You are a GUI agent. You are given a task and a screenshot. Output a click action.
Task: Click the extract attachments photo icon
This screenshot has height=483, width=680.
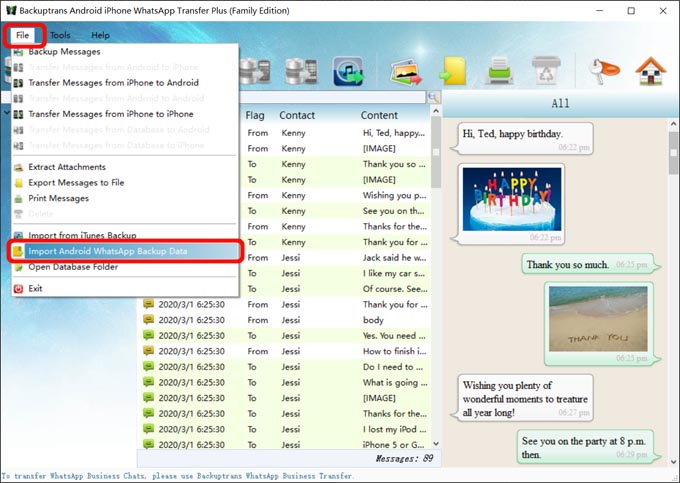tap(406, 72)
